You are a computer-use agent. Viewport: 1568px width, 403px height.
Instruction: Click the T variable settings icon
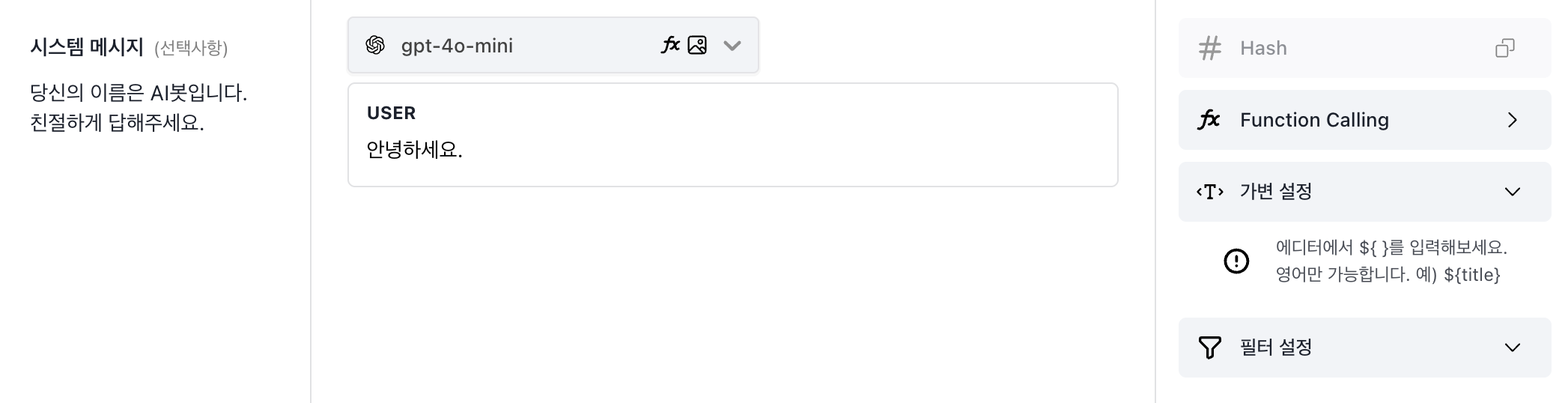point(1209,192)
